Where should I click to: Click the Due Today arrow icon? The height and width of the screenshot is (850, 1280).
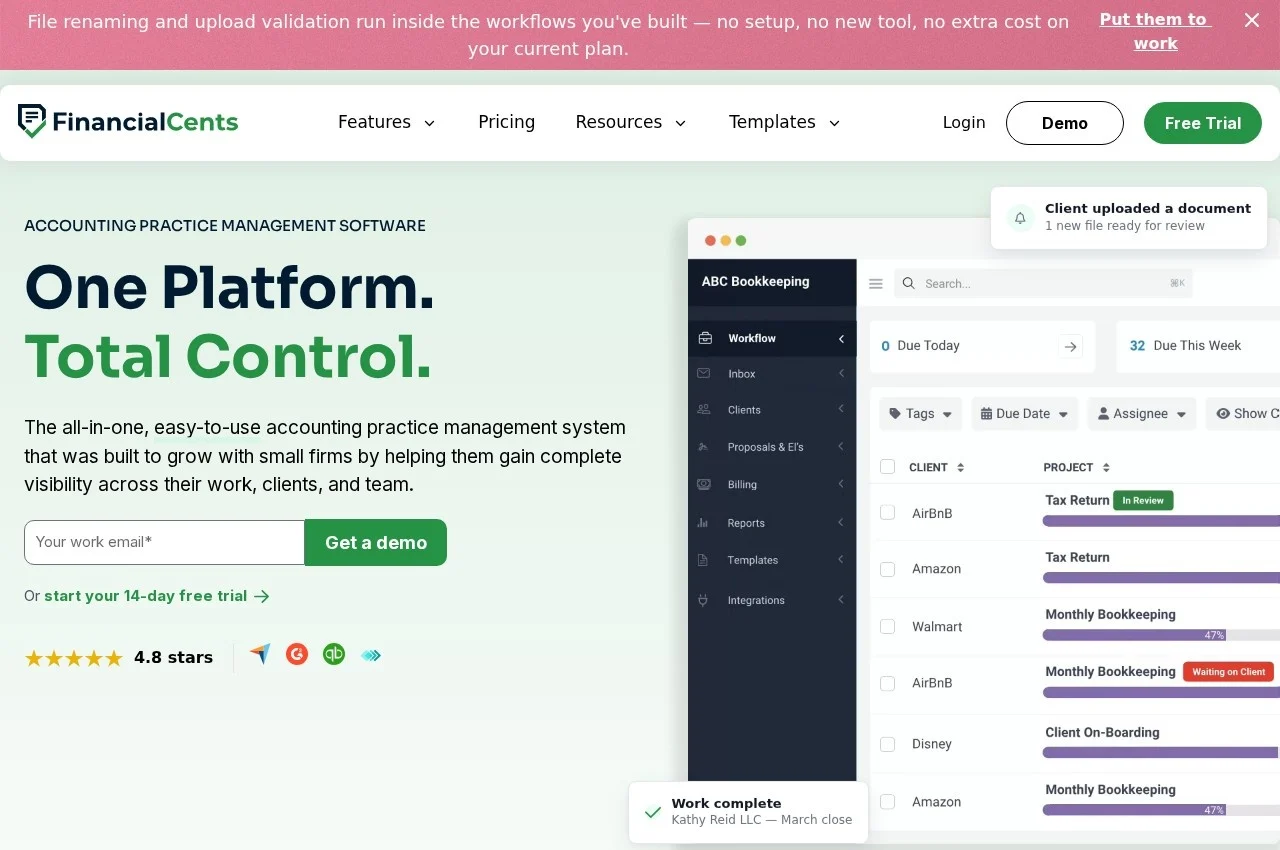click(x=1071, y=346)
